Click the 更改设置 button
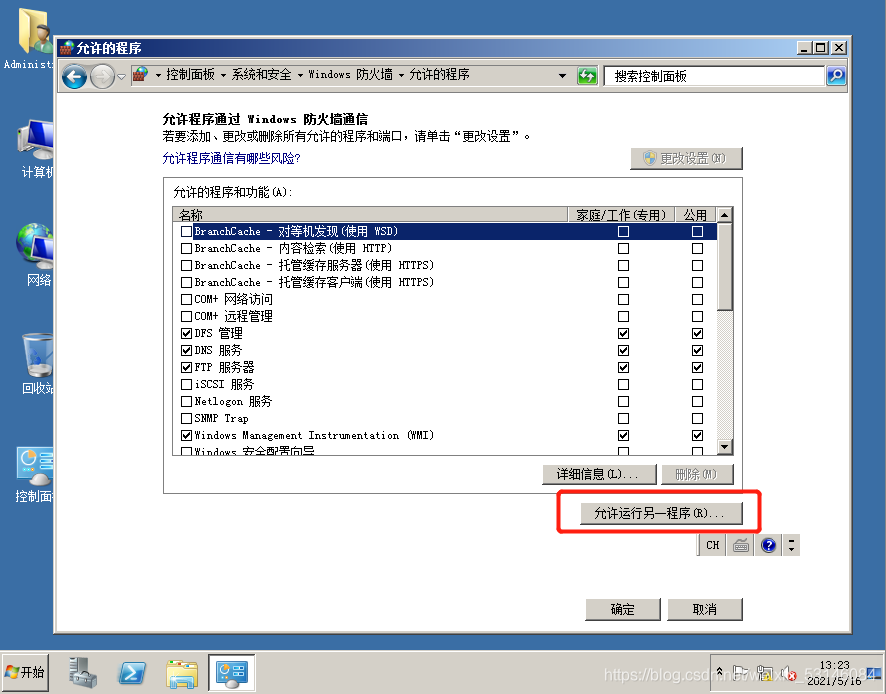The height and width of the screenshot is (694, 886). (x=686, y=158)
